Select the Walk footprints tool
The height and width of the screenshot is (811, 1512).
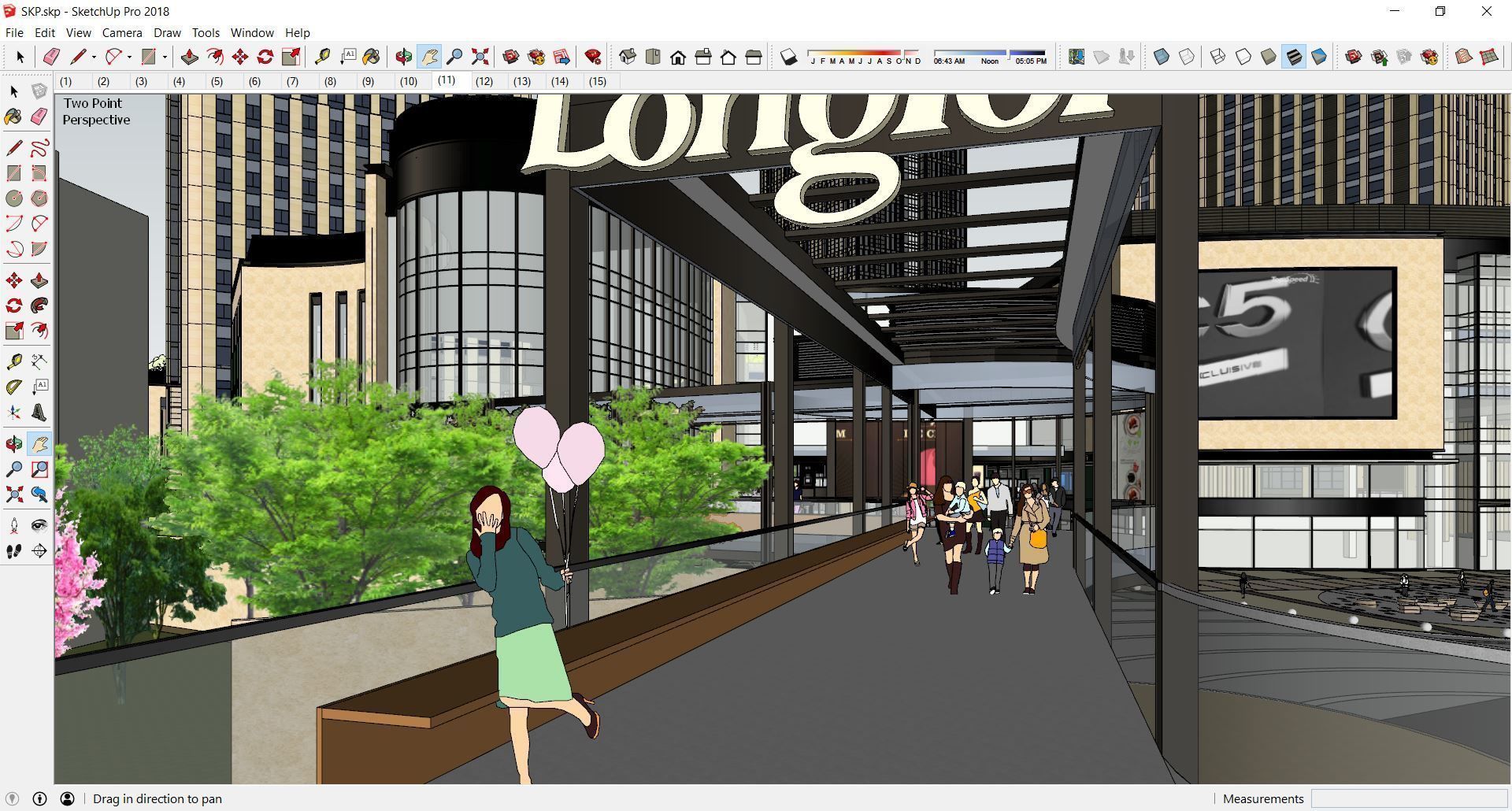click(14, 551)
